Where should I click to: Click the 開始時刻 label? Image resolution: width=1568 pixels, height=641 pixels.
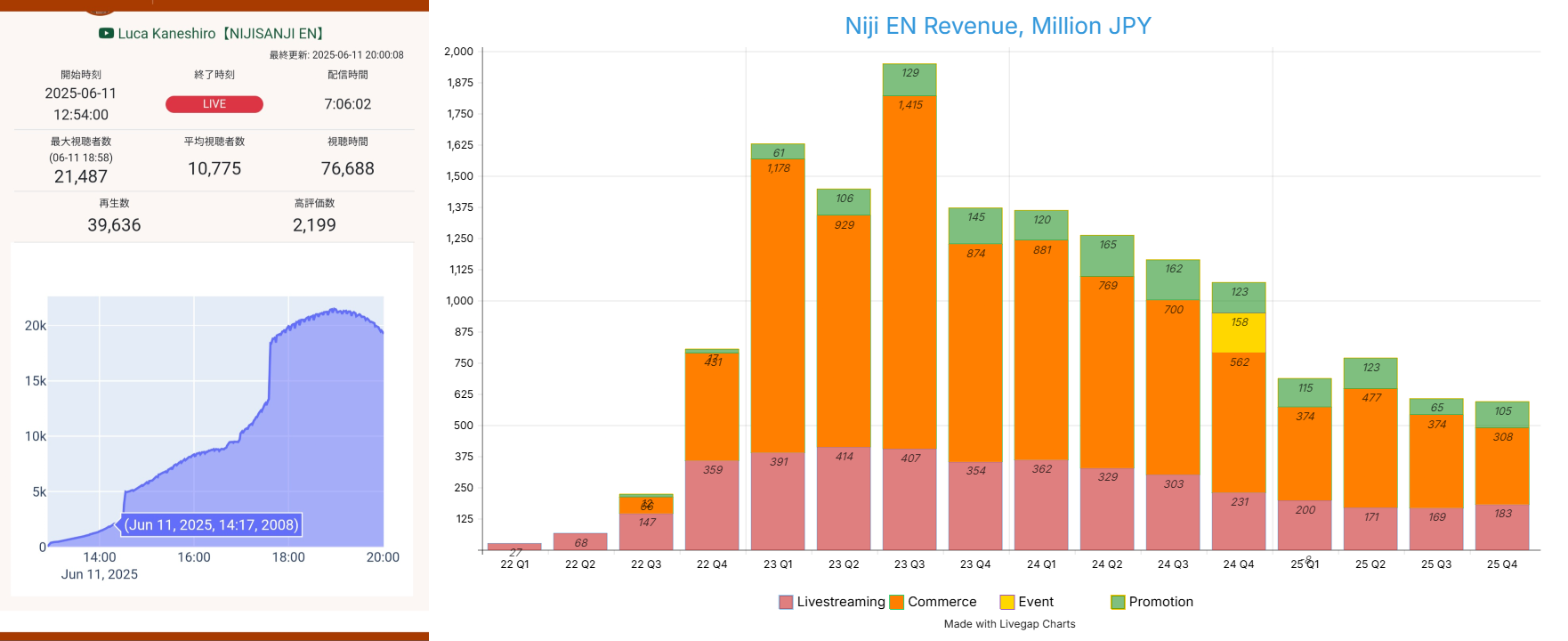(x=81, y=75)
